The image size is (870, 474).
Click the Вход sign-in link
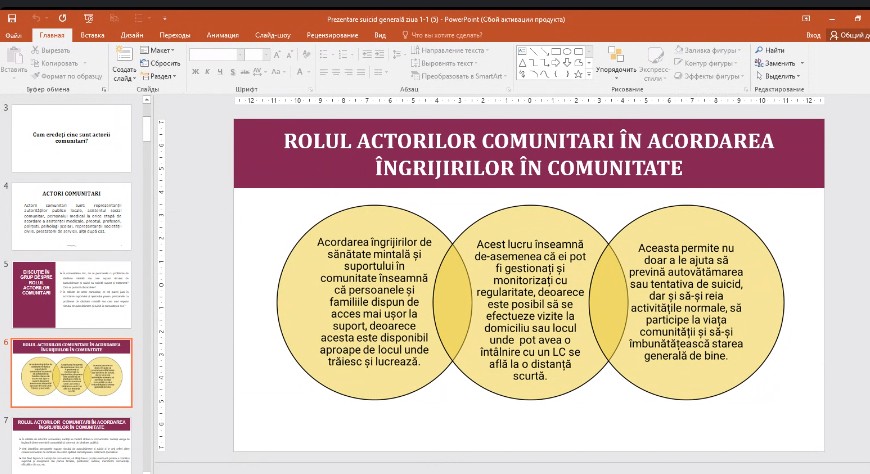813,35
